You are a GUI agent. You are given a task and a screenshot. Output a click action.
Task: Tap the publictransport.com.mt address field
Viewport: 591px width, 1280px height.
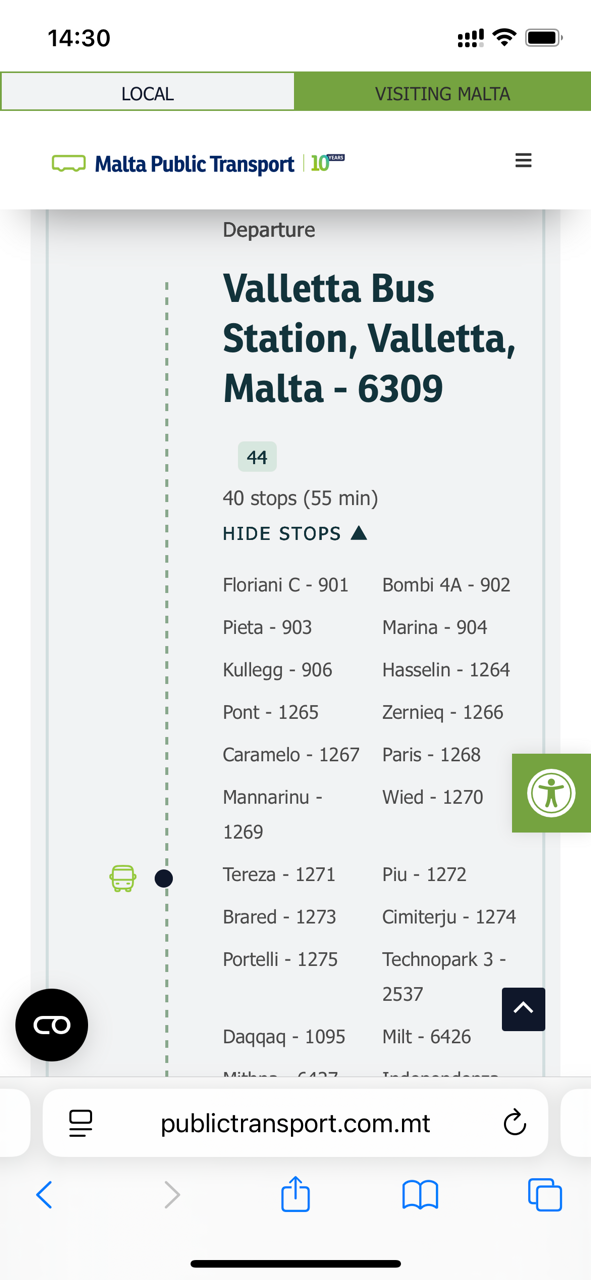295,1123
